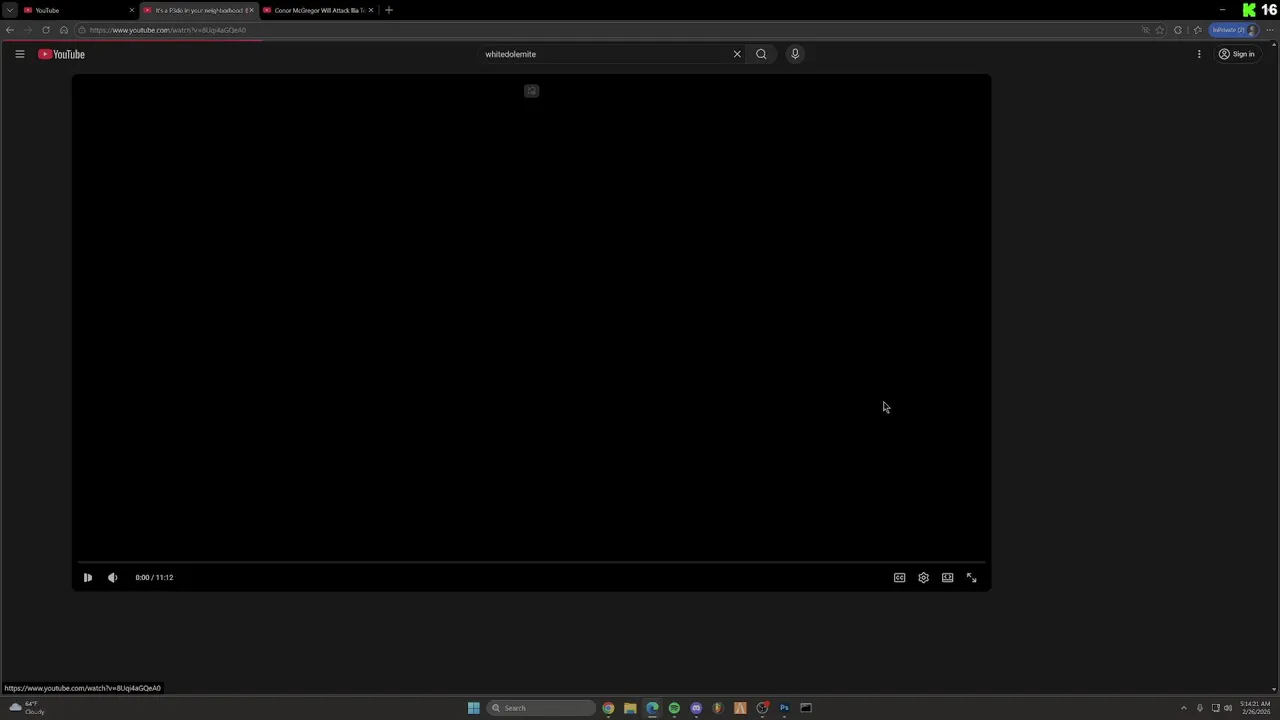Click the taskbar Search box

pos(541,708)
